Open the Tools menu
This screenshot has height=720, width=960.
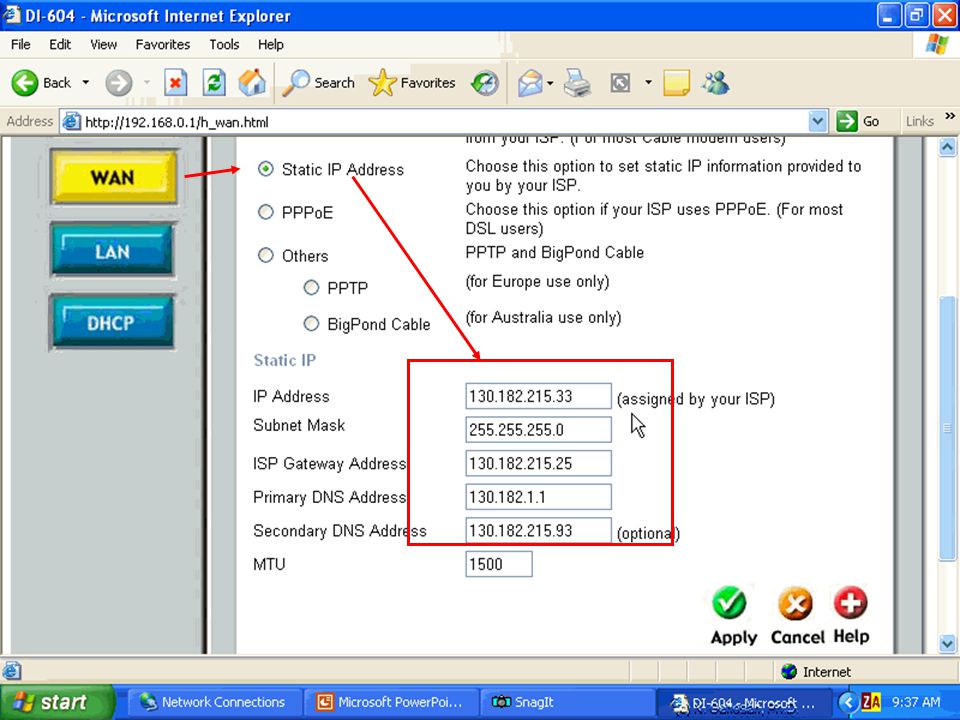[x=224, y=45]
